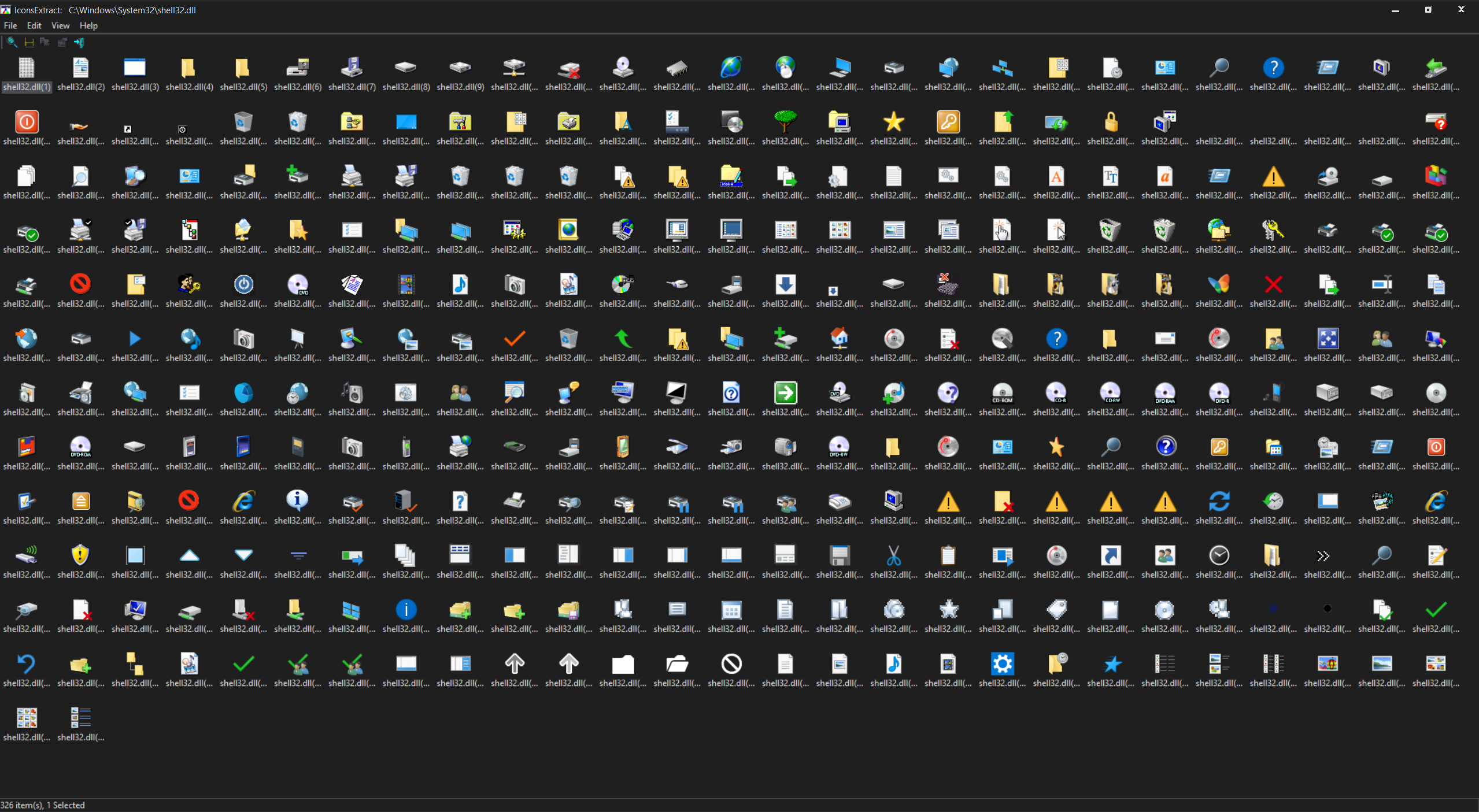Open the File menu

(x=10, y=25)
